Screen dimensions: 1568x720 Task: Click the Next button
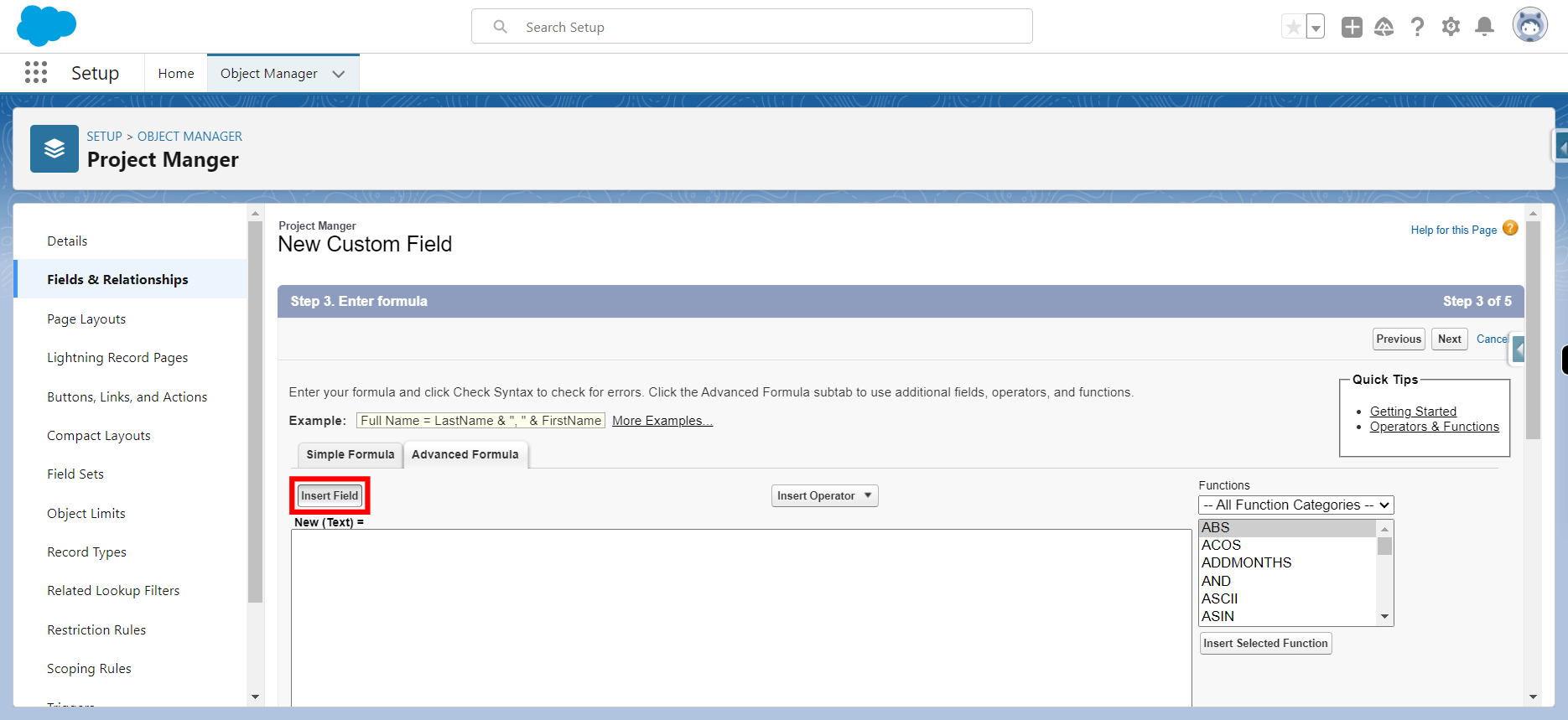(1449, 339)
